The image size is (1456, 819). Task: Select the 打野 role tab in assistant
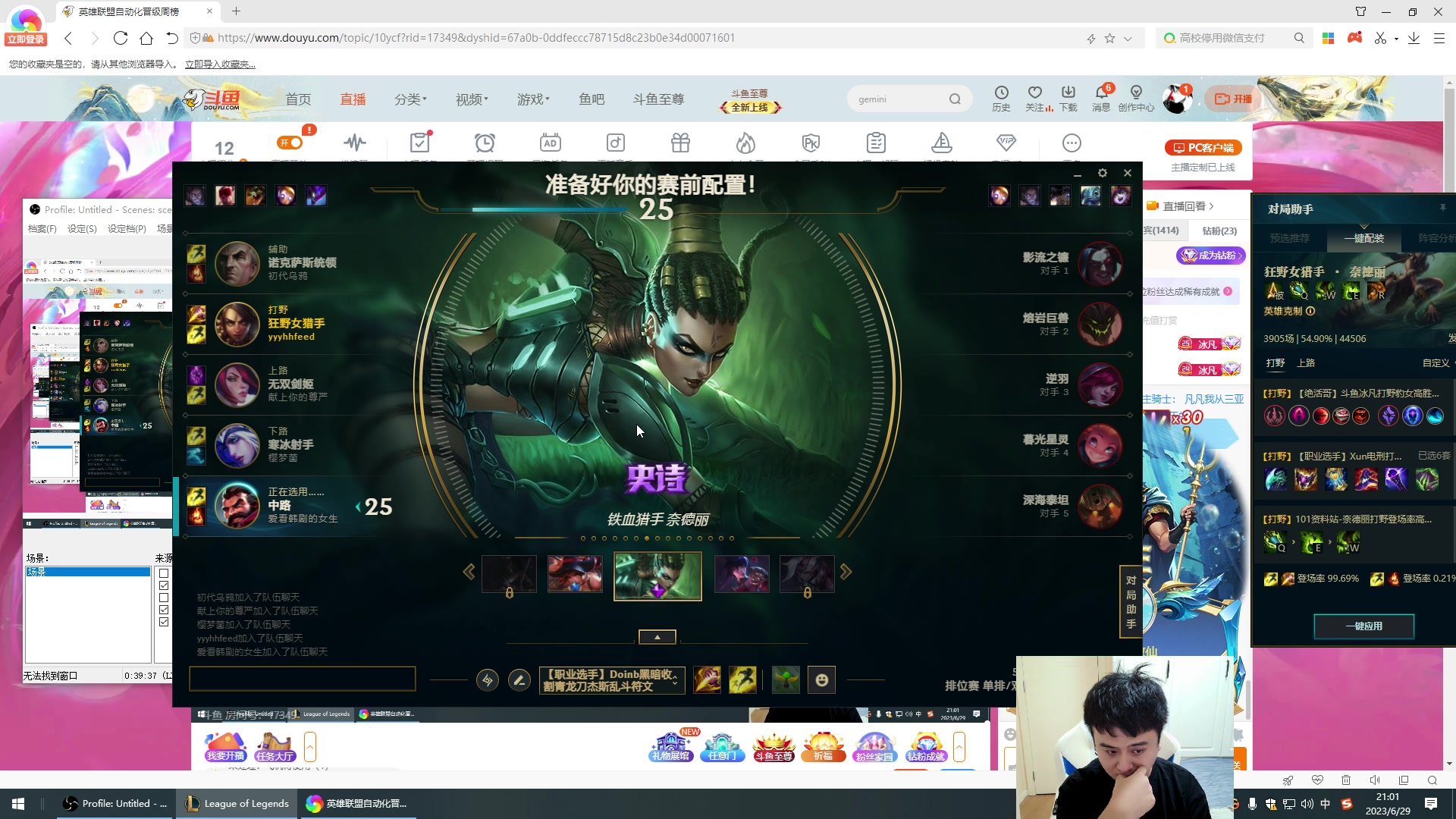tap(1276, 363)
